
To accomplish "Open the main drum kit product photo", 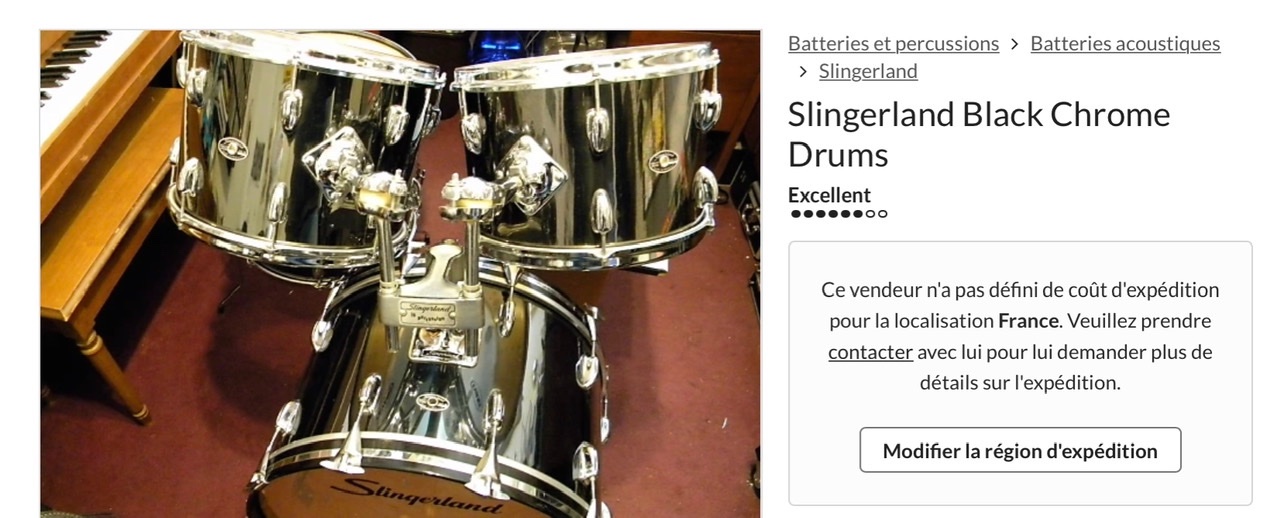I will pyautogui.click(x=400, y=274).
